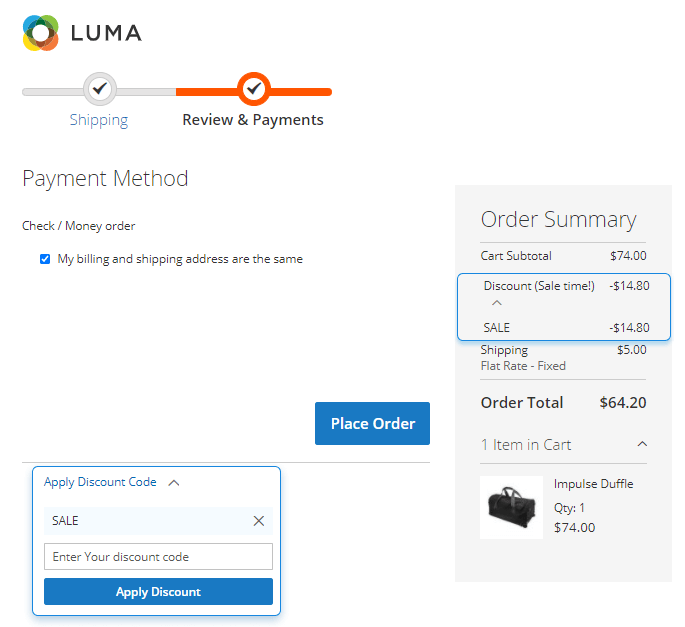Collapse Apply Discount Code chevron
The width and height of the screenshot is (685, 627).
point(174,482)
